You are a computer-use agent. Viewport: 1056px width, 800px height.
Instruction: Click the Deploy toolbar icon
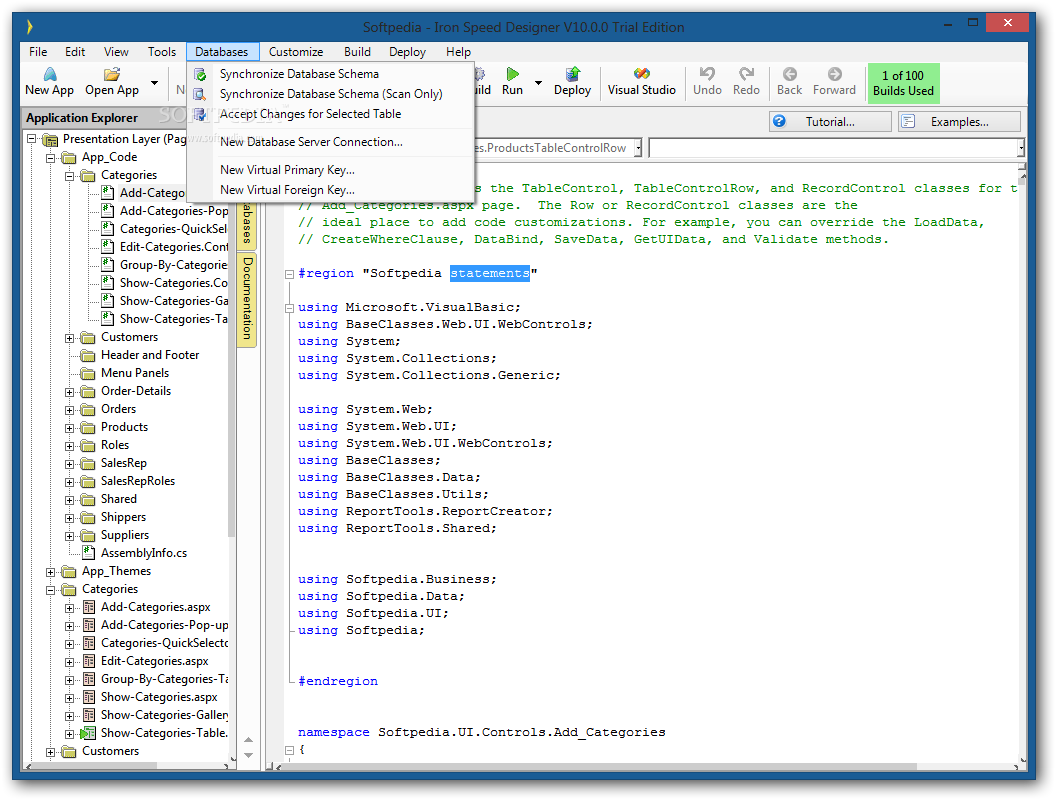click(572, 74)
